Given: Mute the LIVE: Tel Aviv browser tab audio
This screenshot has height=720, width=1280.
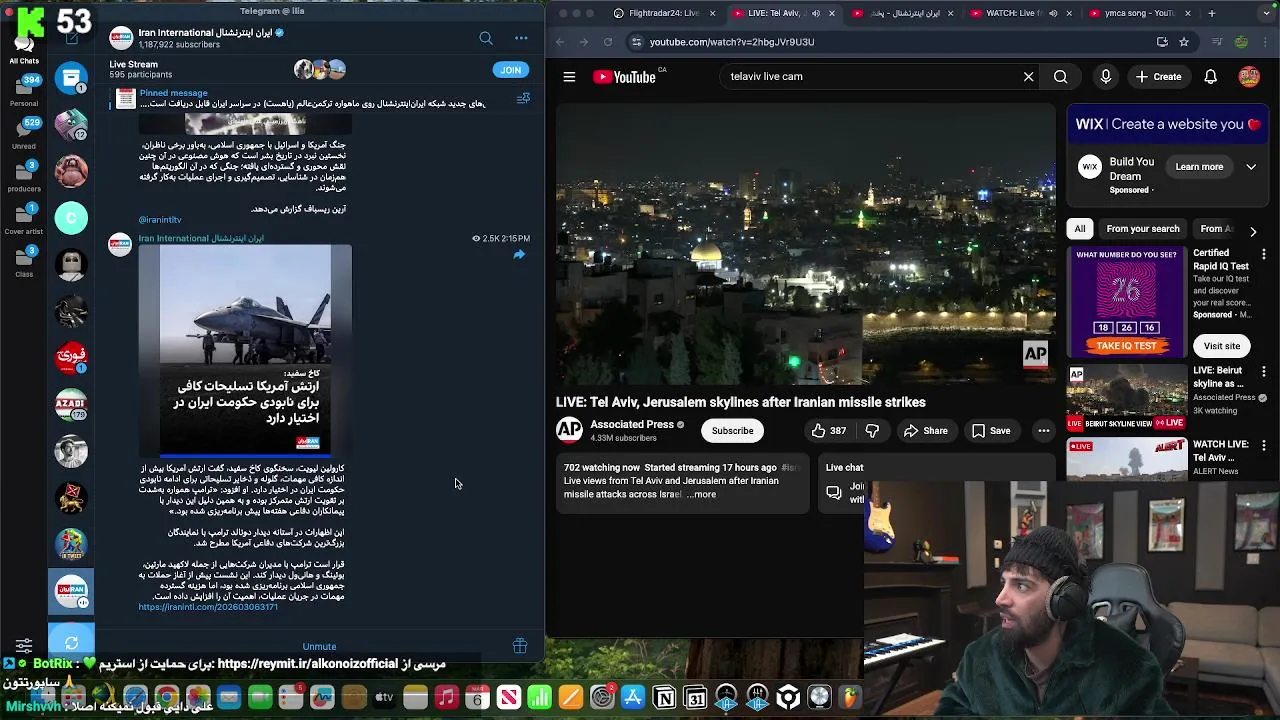Looking at the screenshot, I should click(x=815, y=13).
